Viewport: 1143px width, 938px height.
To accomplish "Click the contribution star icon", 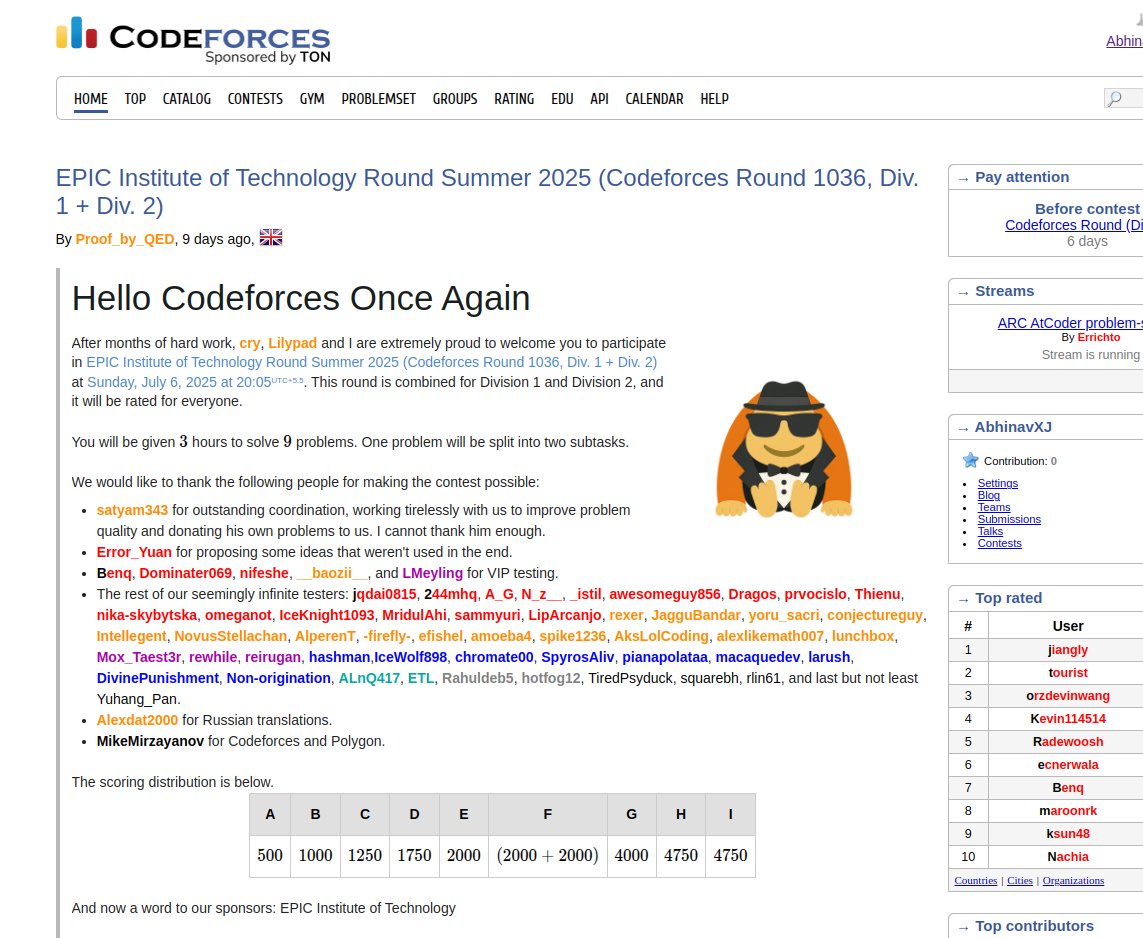I will click(x=970, y=460).
